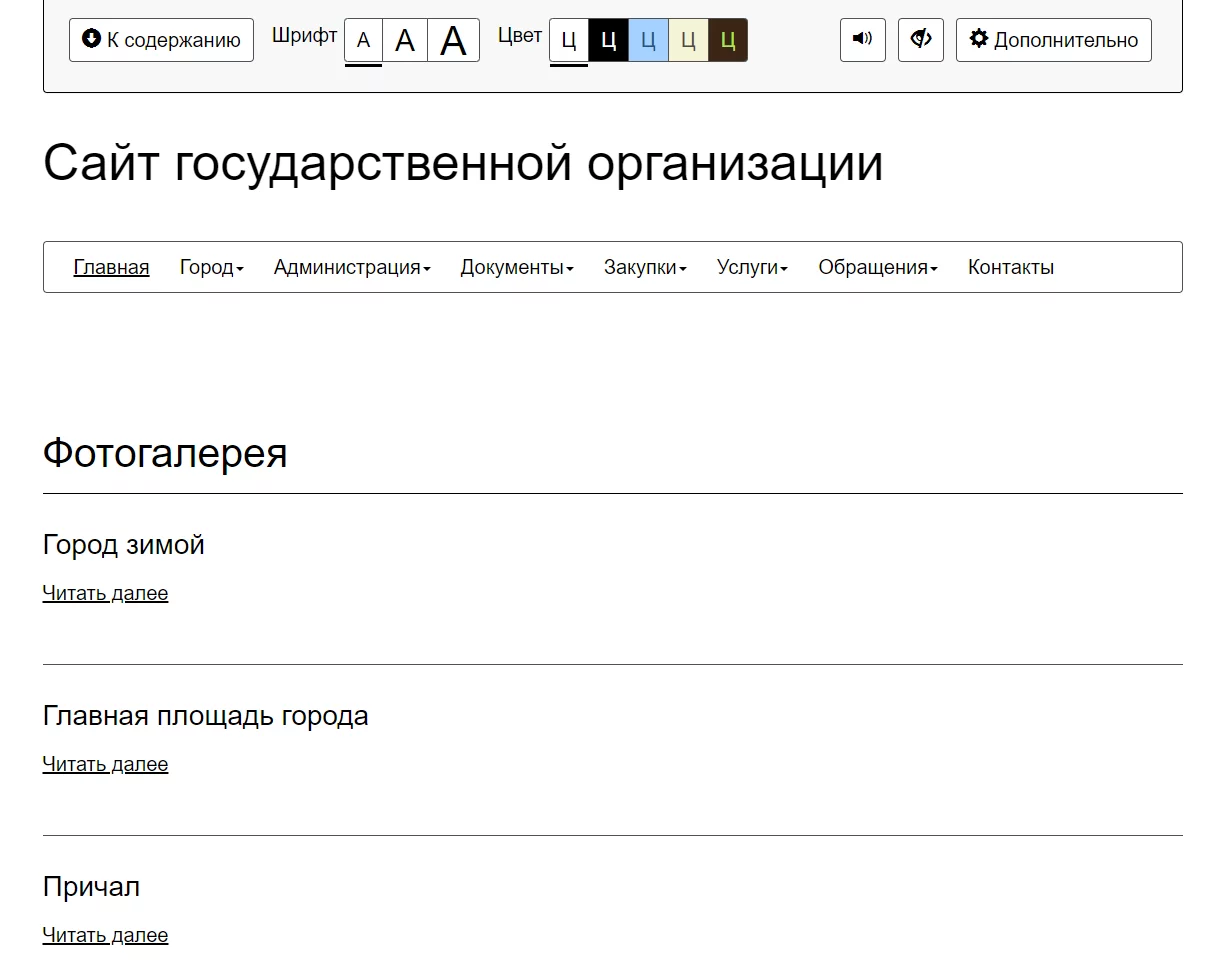Choose black background color scheme Ц

pos(608,41)
